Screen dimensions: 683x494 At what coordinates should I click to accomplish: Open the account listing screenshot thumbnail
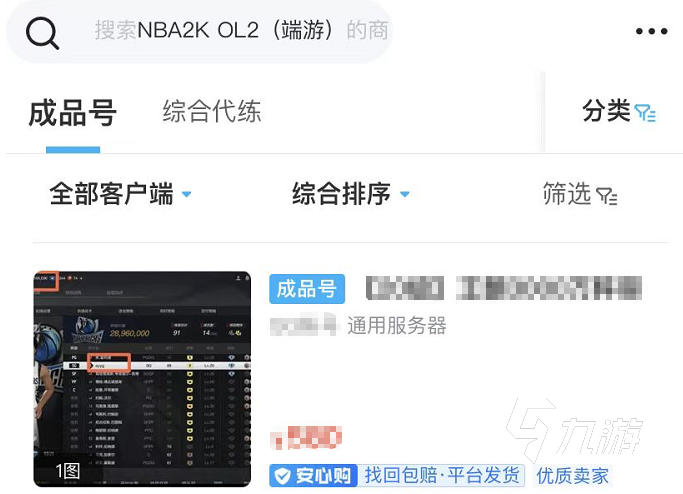point(142,379)
